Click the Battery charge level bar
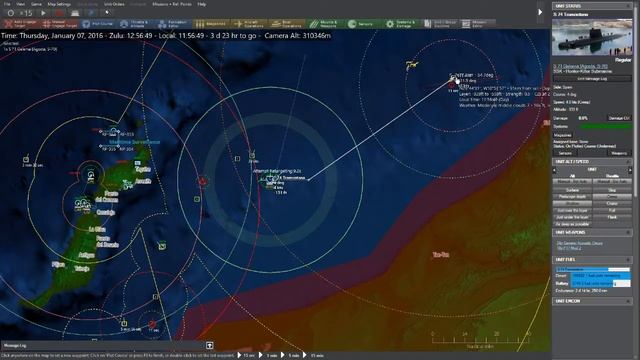This screenshot has width=640, height=360. coord(600,283)
